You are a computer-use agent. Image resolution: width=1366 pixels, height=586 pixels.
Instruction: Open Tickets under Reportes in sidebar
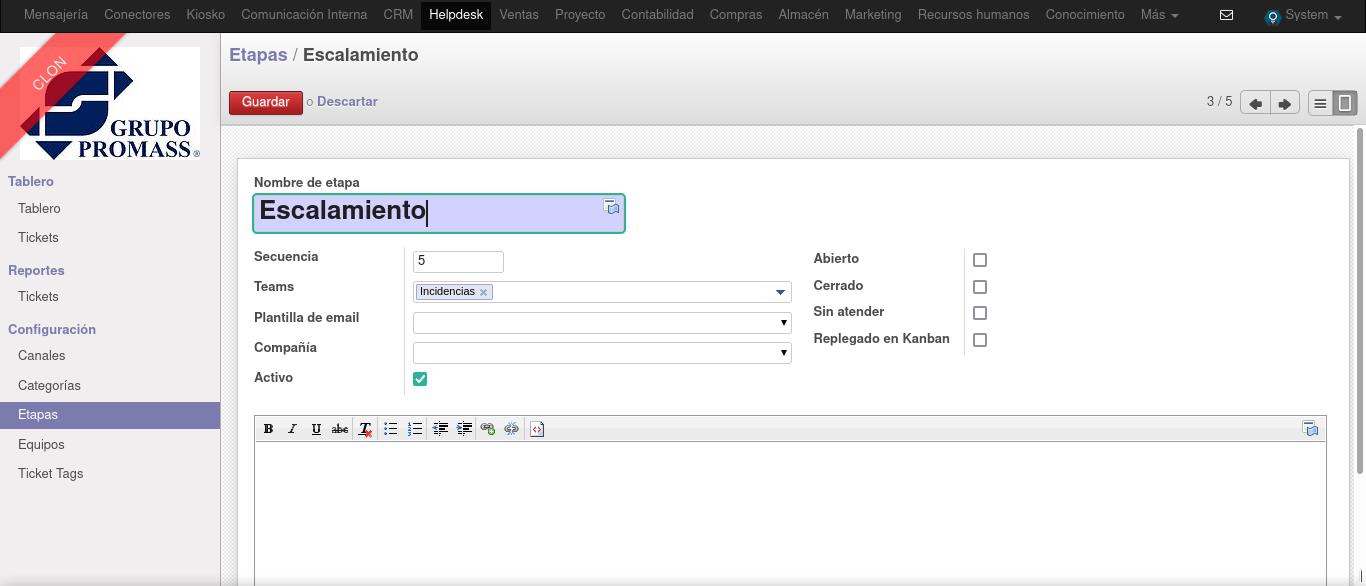click(x=38, y=296)
